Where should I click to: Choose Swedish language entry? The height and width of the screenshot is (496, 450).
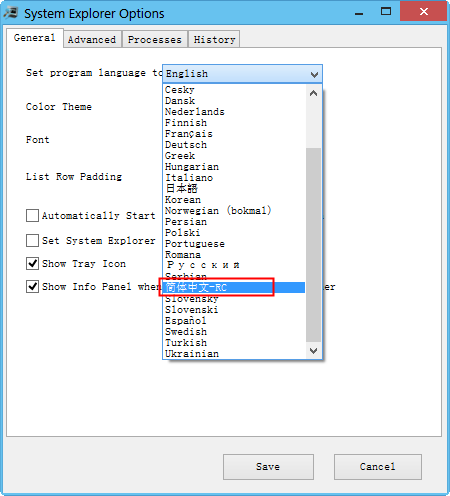[x=235, y=332]
